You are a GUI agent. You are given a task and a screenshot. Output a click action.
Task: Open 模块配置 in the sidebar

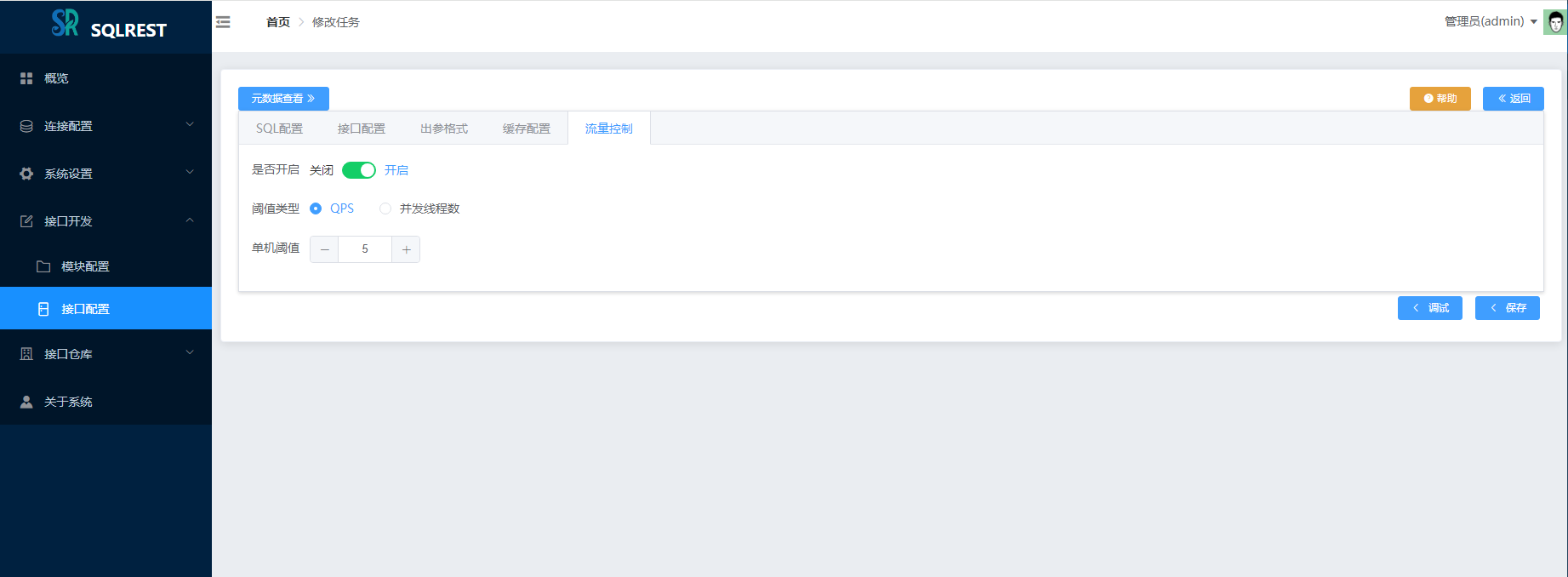105,266
